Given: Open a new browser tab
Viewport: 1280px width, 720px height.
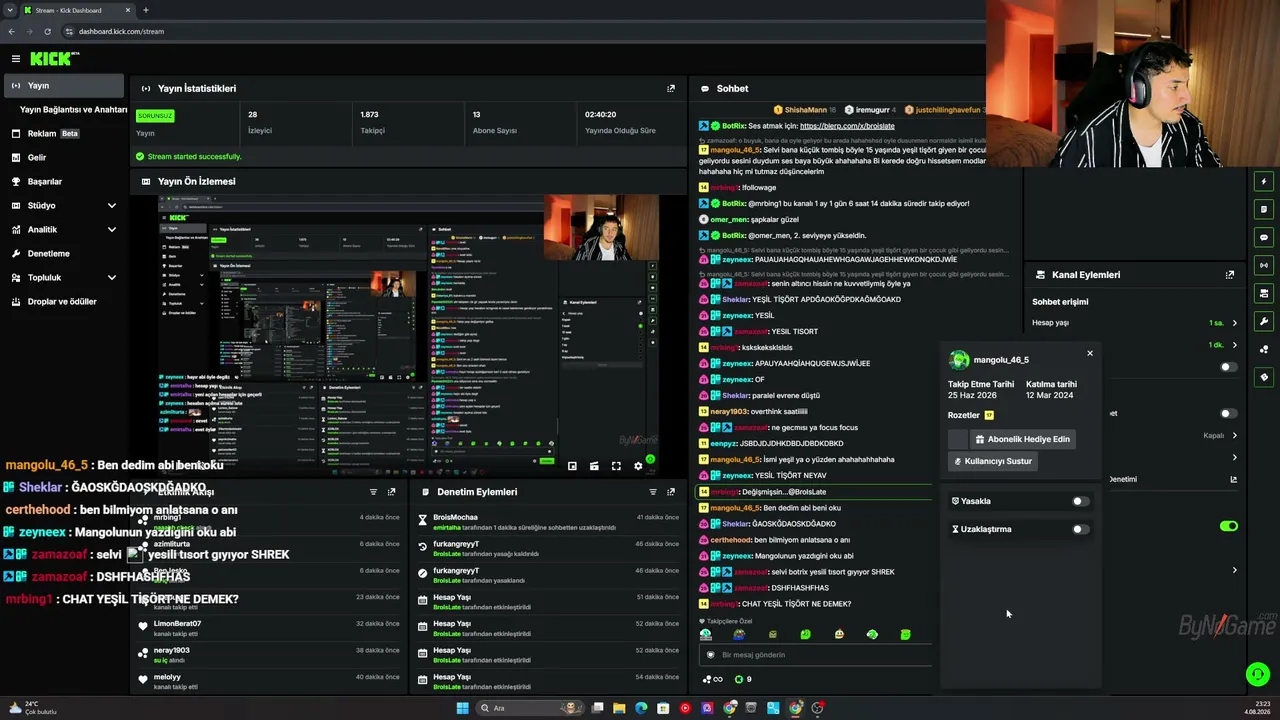Looking at the screenshot, I should [145, 10].
